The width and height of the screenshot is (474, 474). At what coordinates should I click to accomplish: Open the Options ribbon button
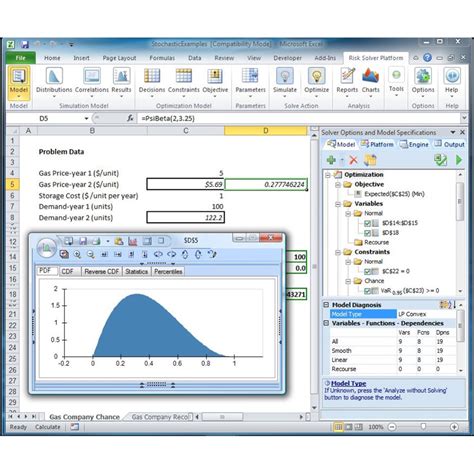(x=423, y=83)
